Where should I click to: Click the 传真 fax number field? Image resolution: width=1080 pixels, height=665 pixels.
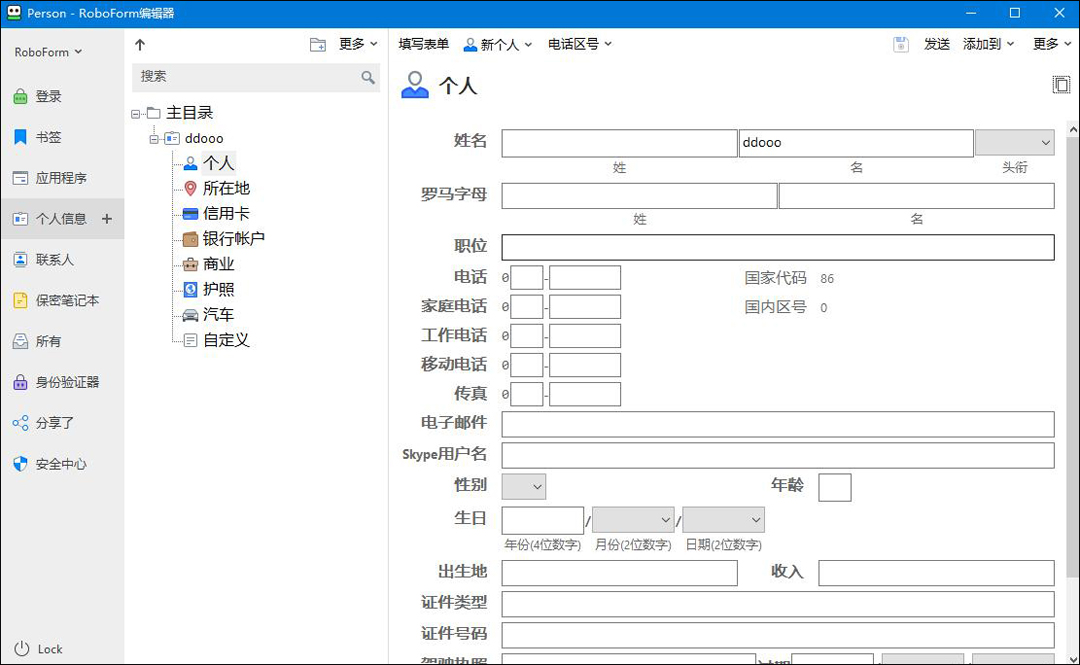[585, 394]
